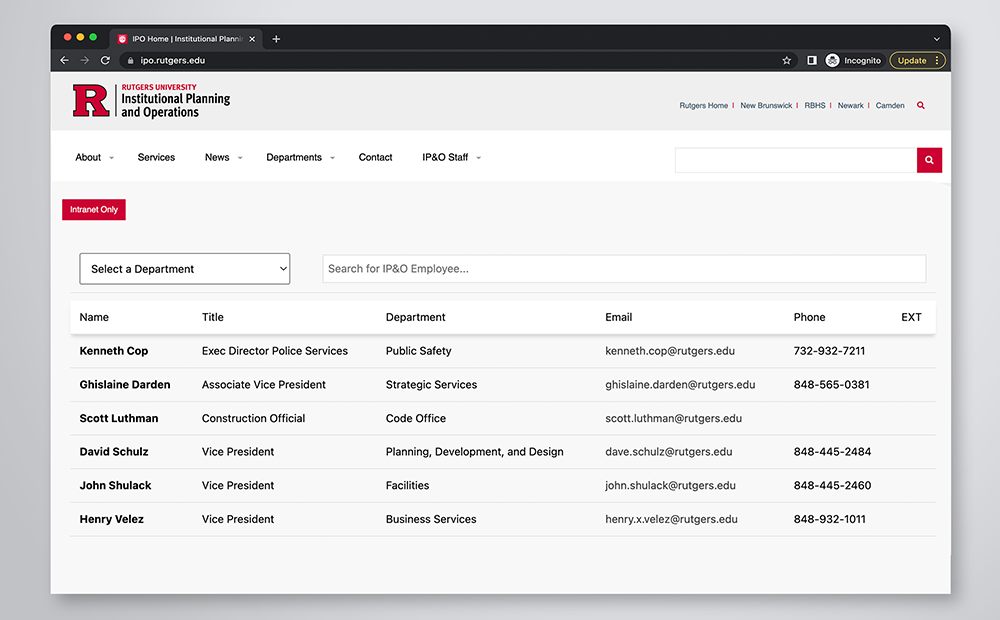The image size is (1000, 620).
Task: Open the tab list chevron
Action: (937, 39)
